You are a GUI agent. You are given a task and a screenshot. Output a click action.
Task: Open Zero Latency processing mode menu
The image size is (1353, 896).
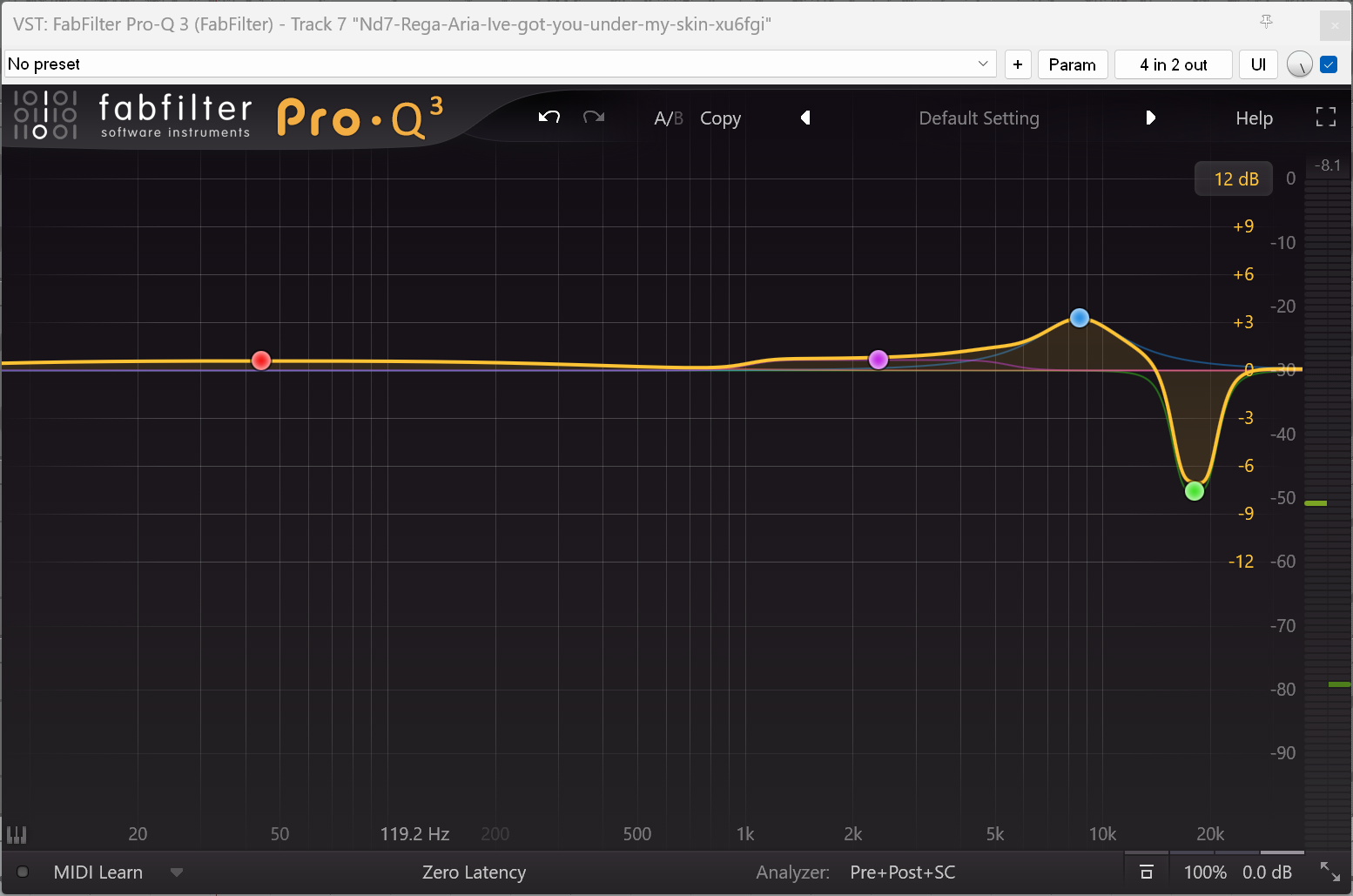474,872
